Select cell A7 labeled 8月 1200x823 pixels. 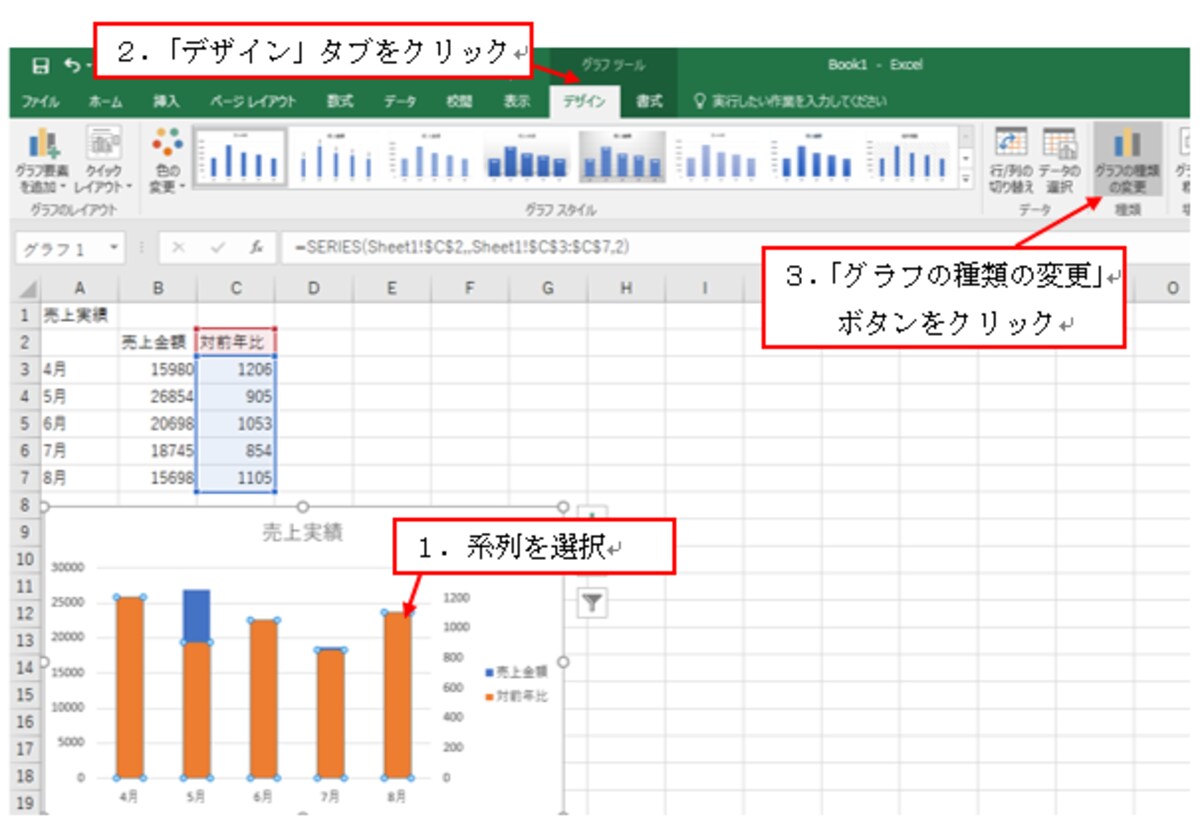[x=79, y=478]
